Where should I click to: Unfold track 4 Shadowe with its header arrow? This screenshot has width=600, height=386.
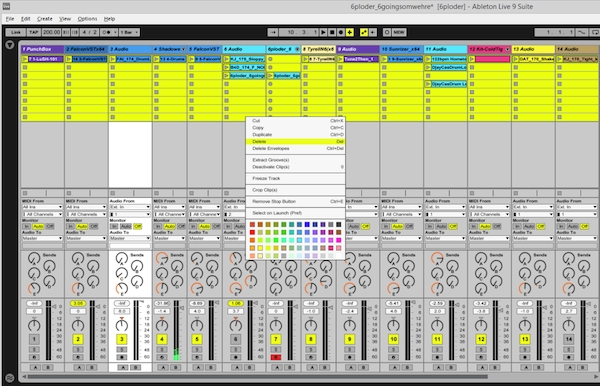184,49
